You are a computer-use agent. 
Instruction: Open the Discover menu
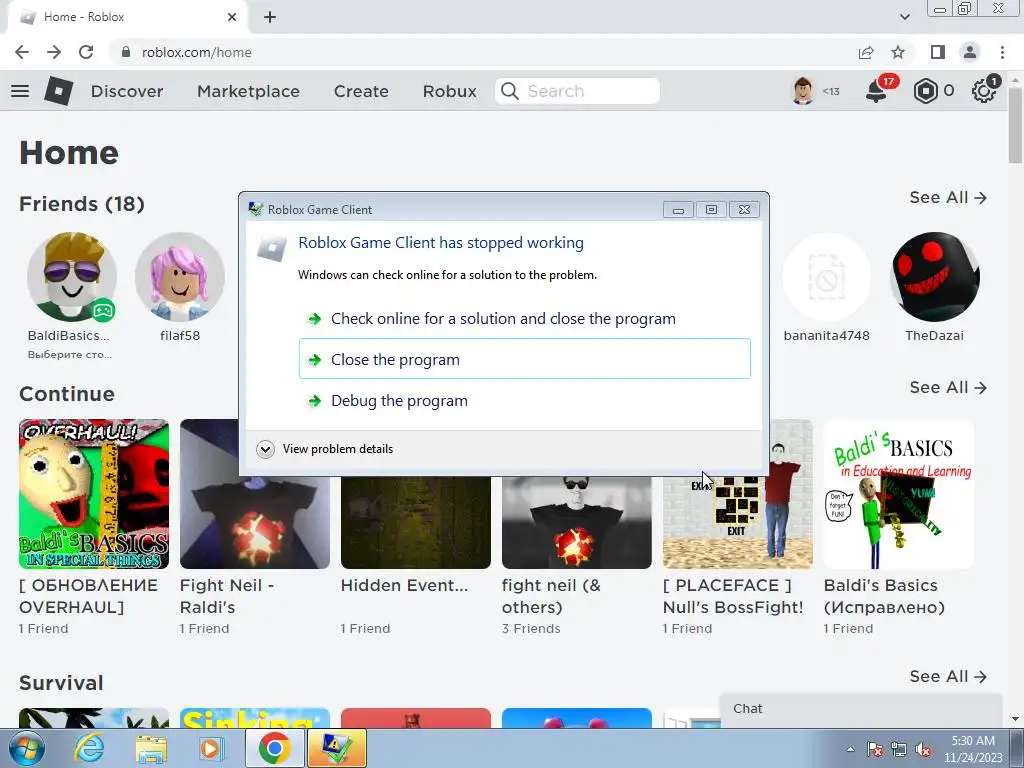tap(127, 91)
